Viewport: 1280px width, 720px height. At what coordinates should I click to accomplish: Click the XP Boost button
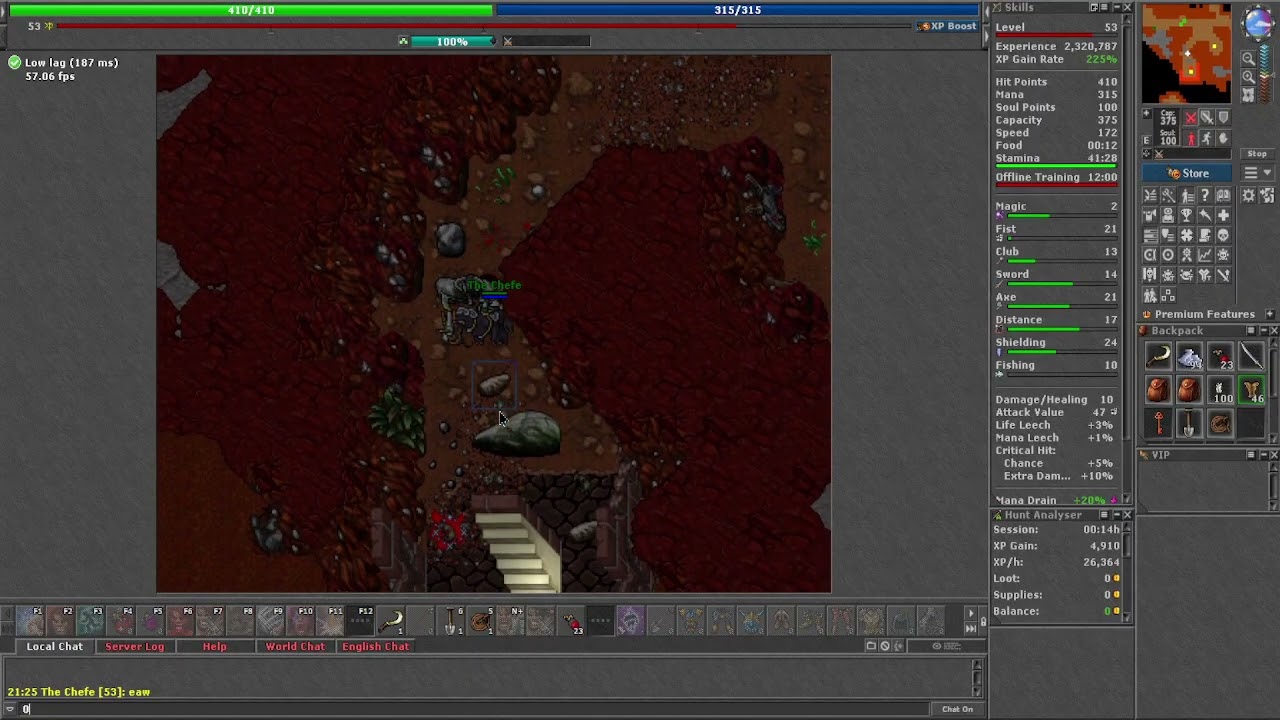(947, 26)
